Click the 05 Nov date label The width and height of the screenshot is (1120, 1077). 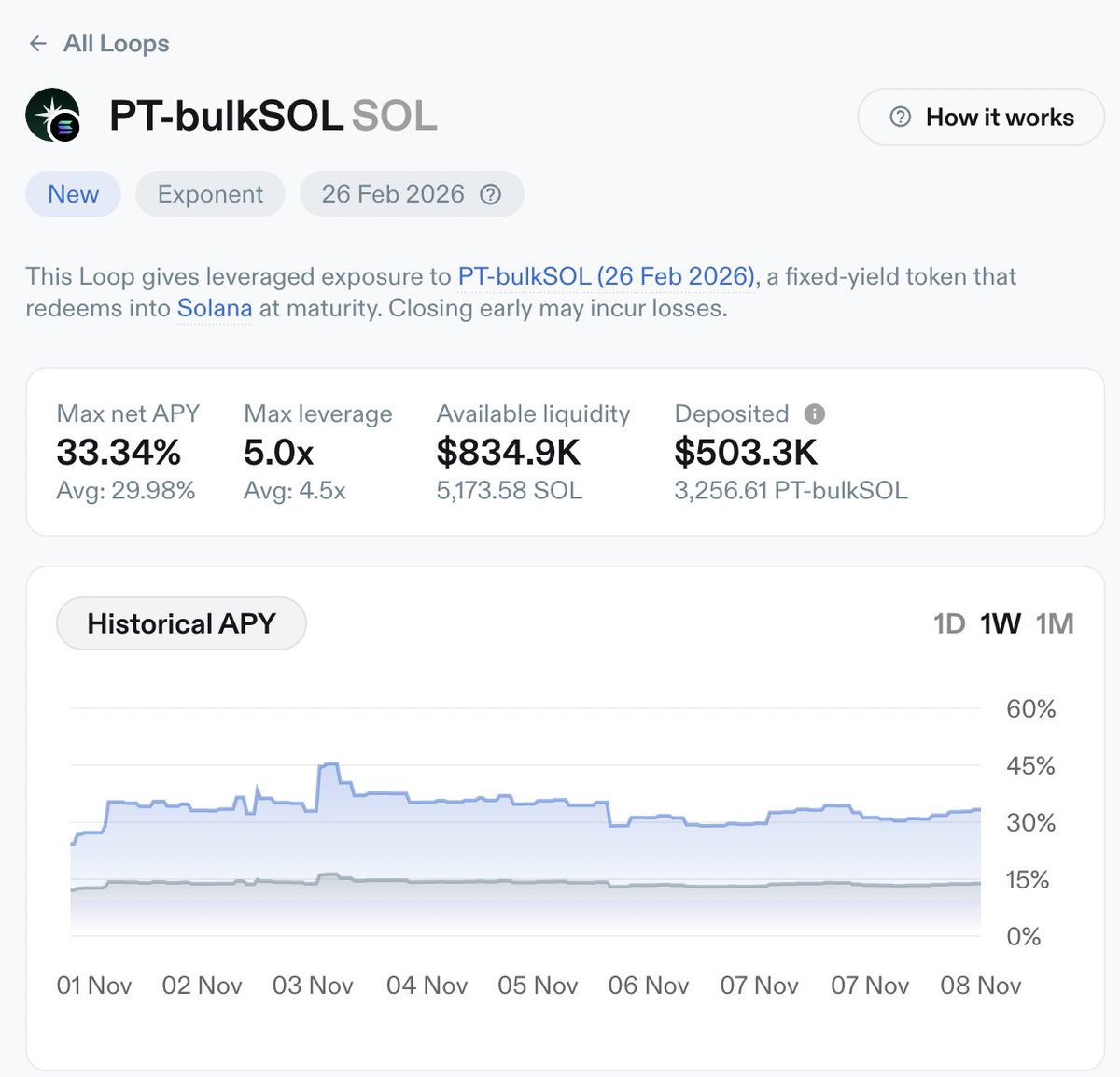(x=538, y=986)
